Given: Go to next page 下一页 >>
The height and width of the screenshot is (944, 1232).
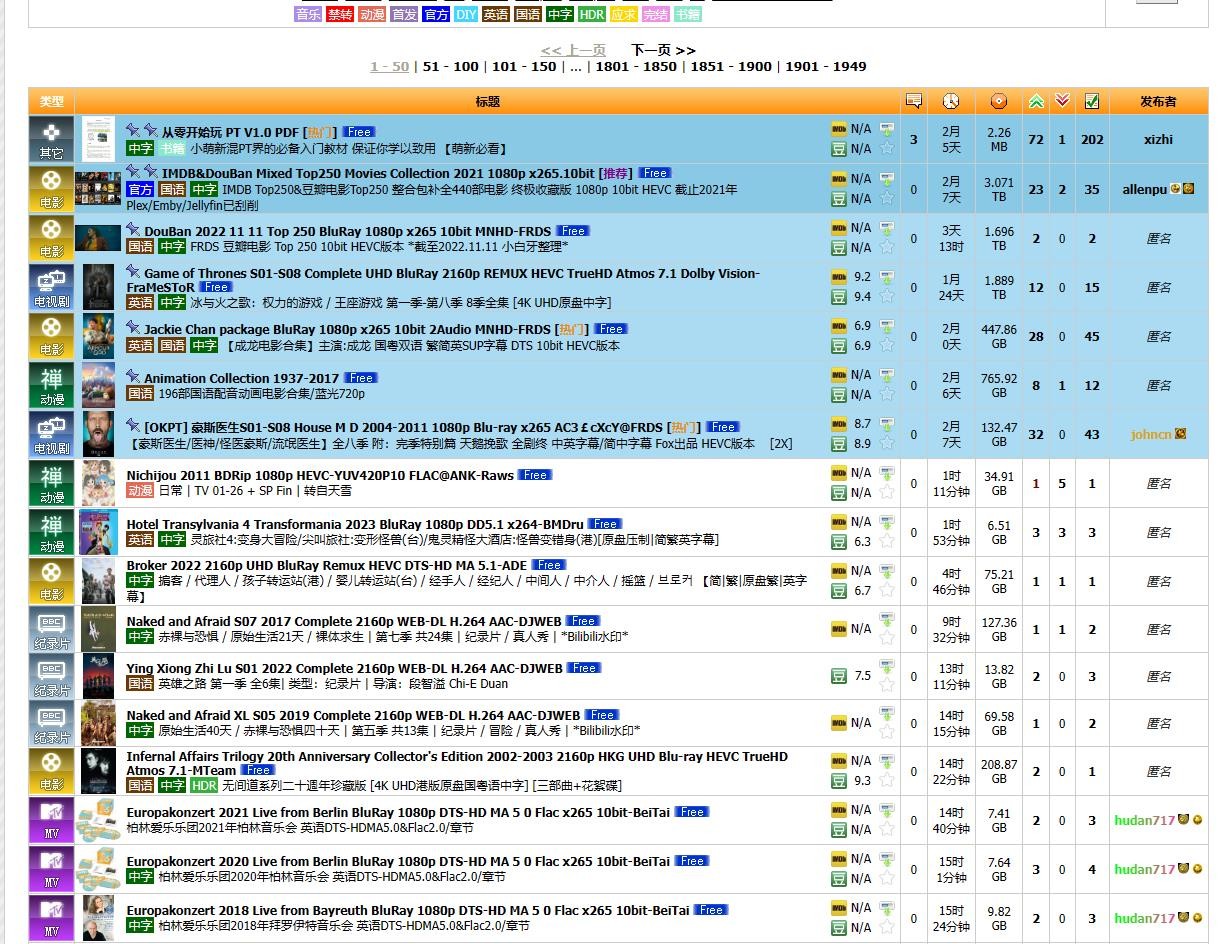Looking at the screenshot, I should click(663, 50).
